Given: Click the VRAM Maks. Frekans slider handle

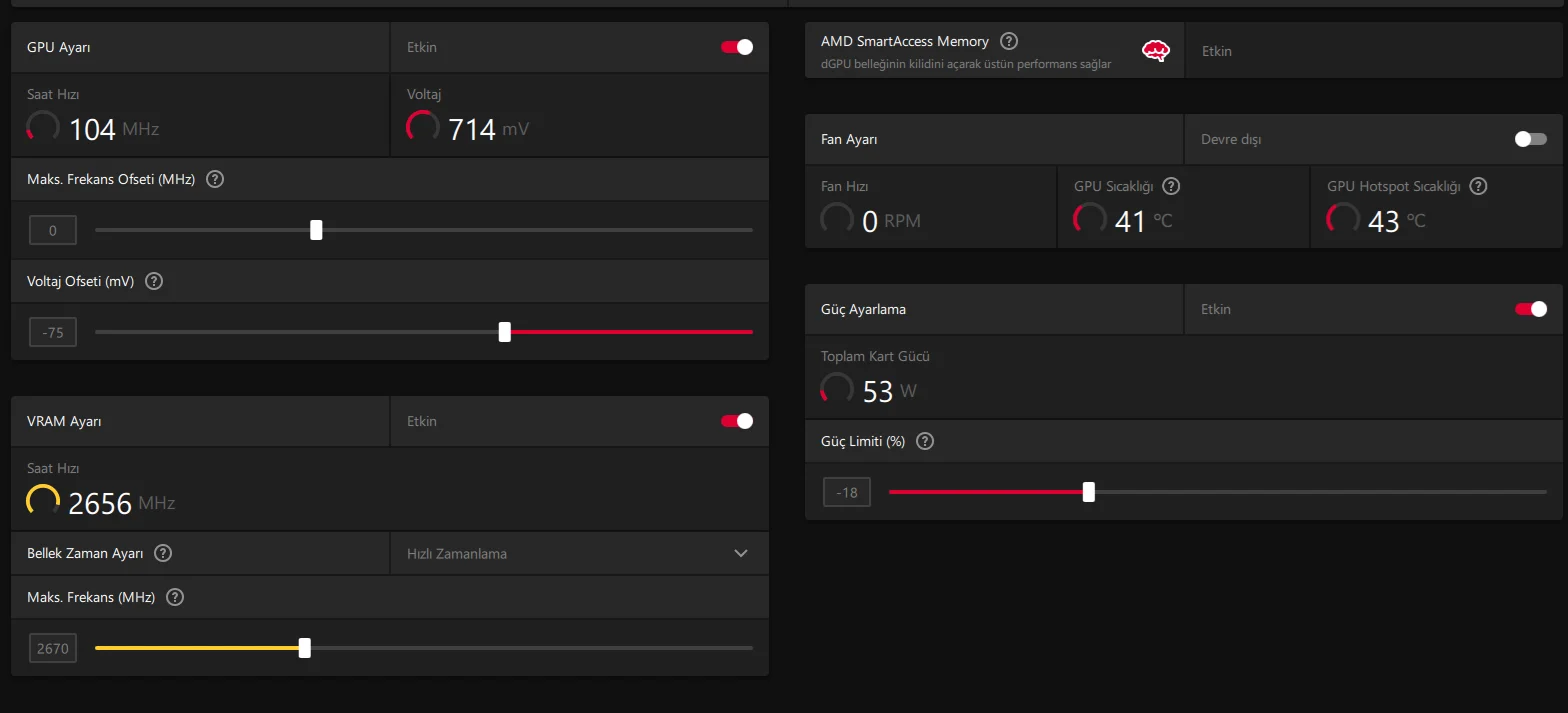Looking at the screenshot, I should [305, 648].
